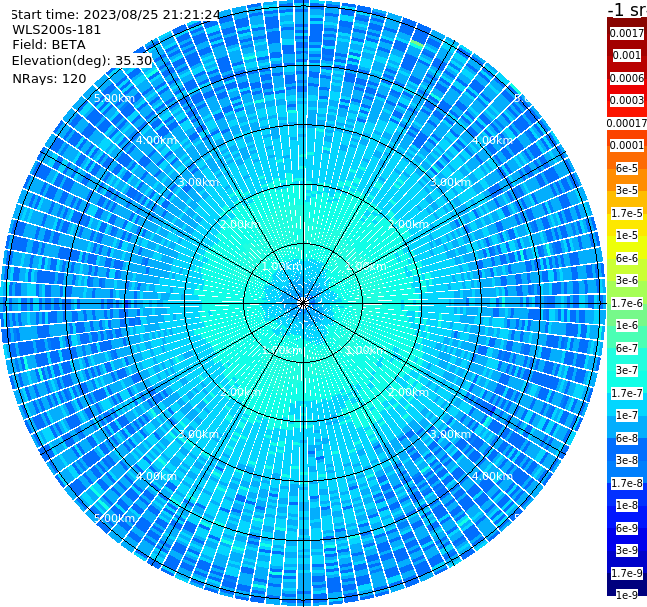Click the Field: BETA label
The width and height of the screenshot is (647, 607).
pos(49,45)
